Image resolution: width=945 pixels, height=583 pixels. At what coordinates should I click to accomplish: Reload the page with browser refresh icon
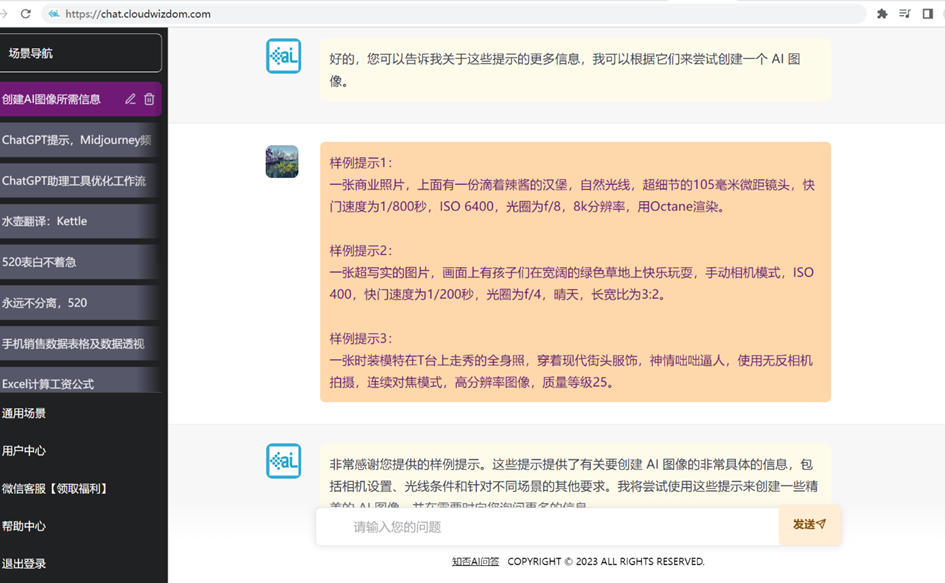point(25,13)
